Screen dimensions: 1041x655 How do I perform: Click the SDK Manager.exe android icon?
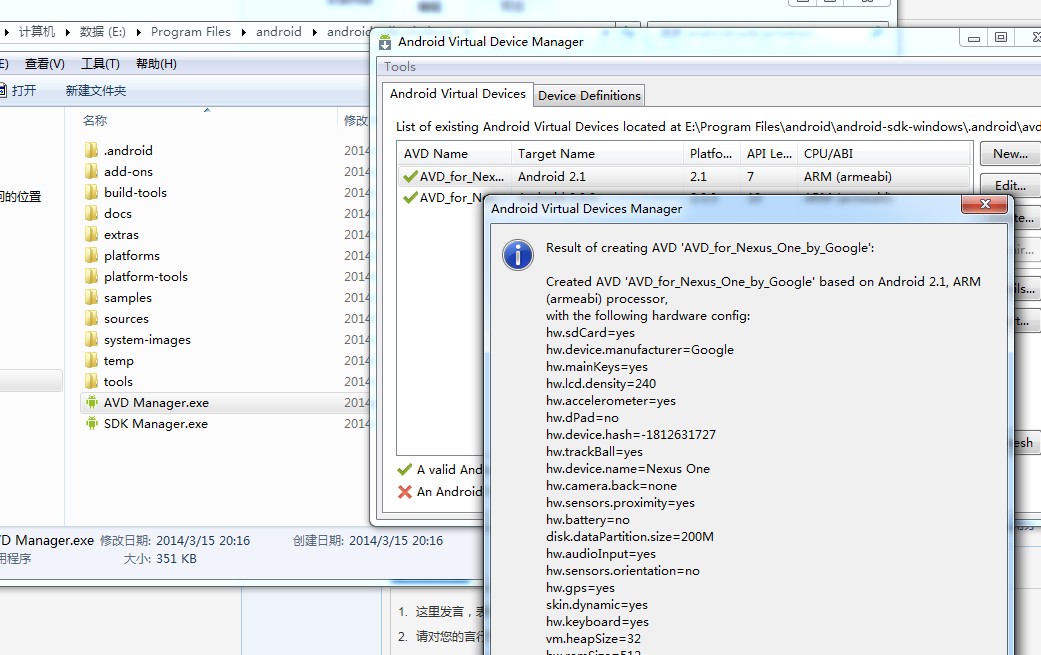91,424
